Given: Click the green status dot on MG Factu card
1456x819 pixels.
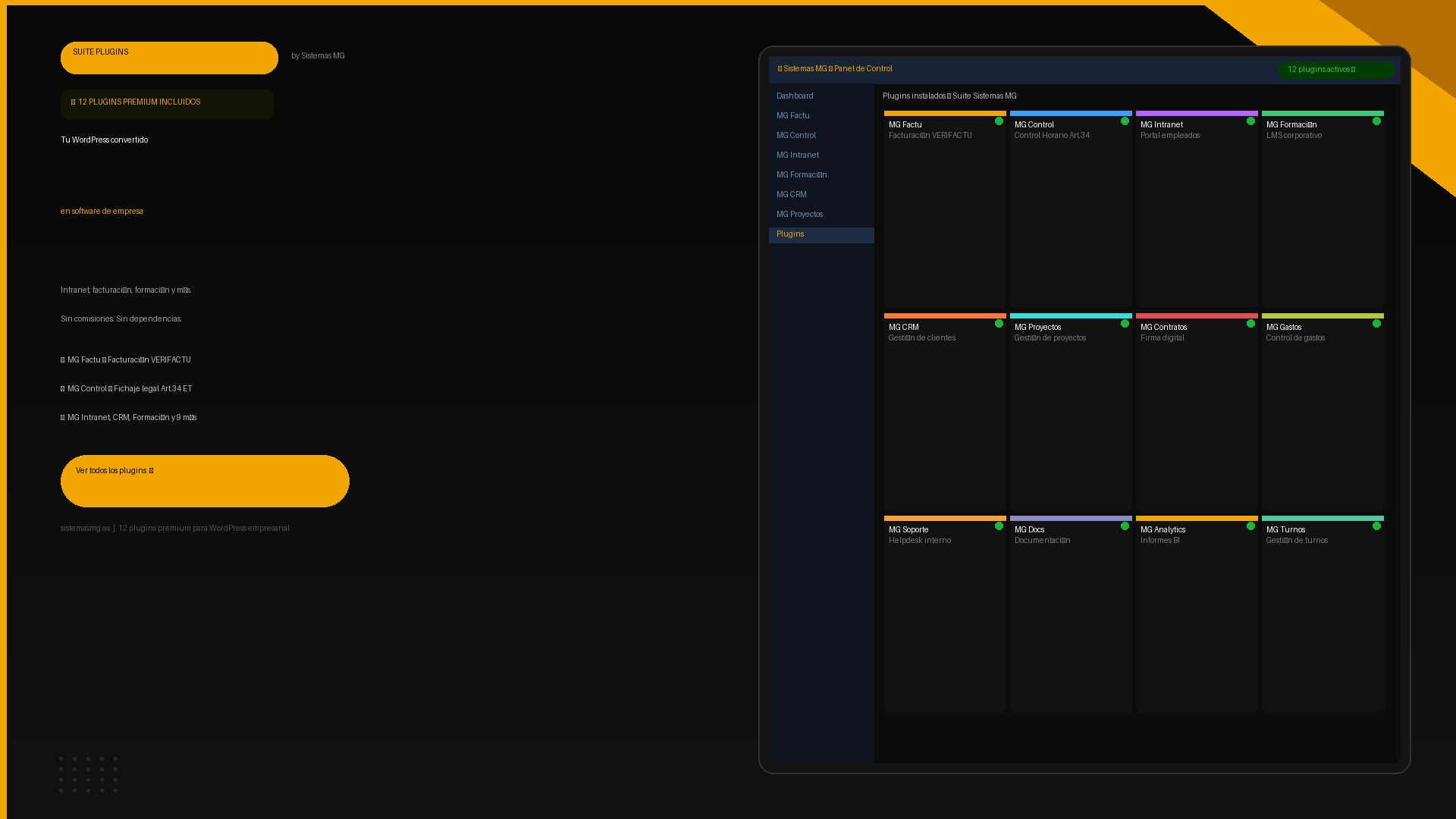Looking at the screenshot, I should 999,121.
